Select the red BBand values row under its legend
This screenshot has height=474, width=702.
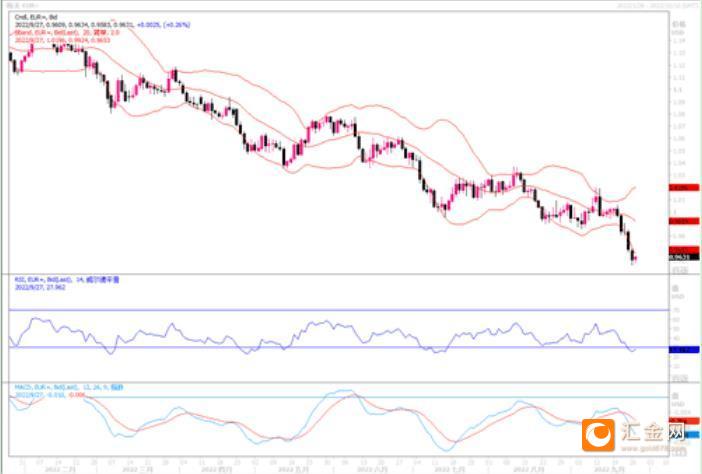click(x=62, y=40)
